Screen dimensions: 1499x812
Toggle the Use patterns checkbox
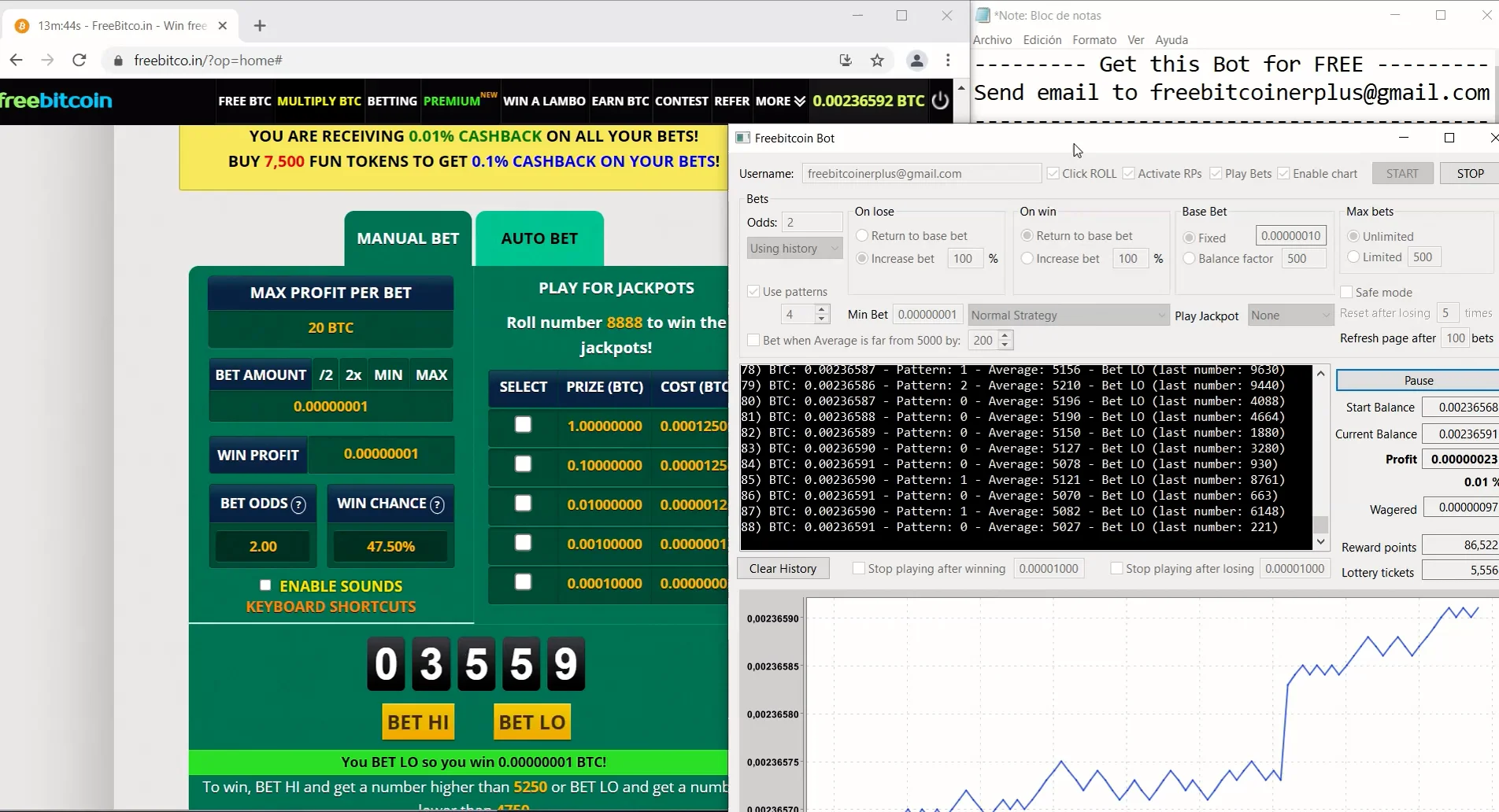pyautogui.click(x=753, y=291)
